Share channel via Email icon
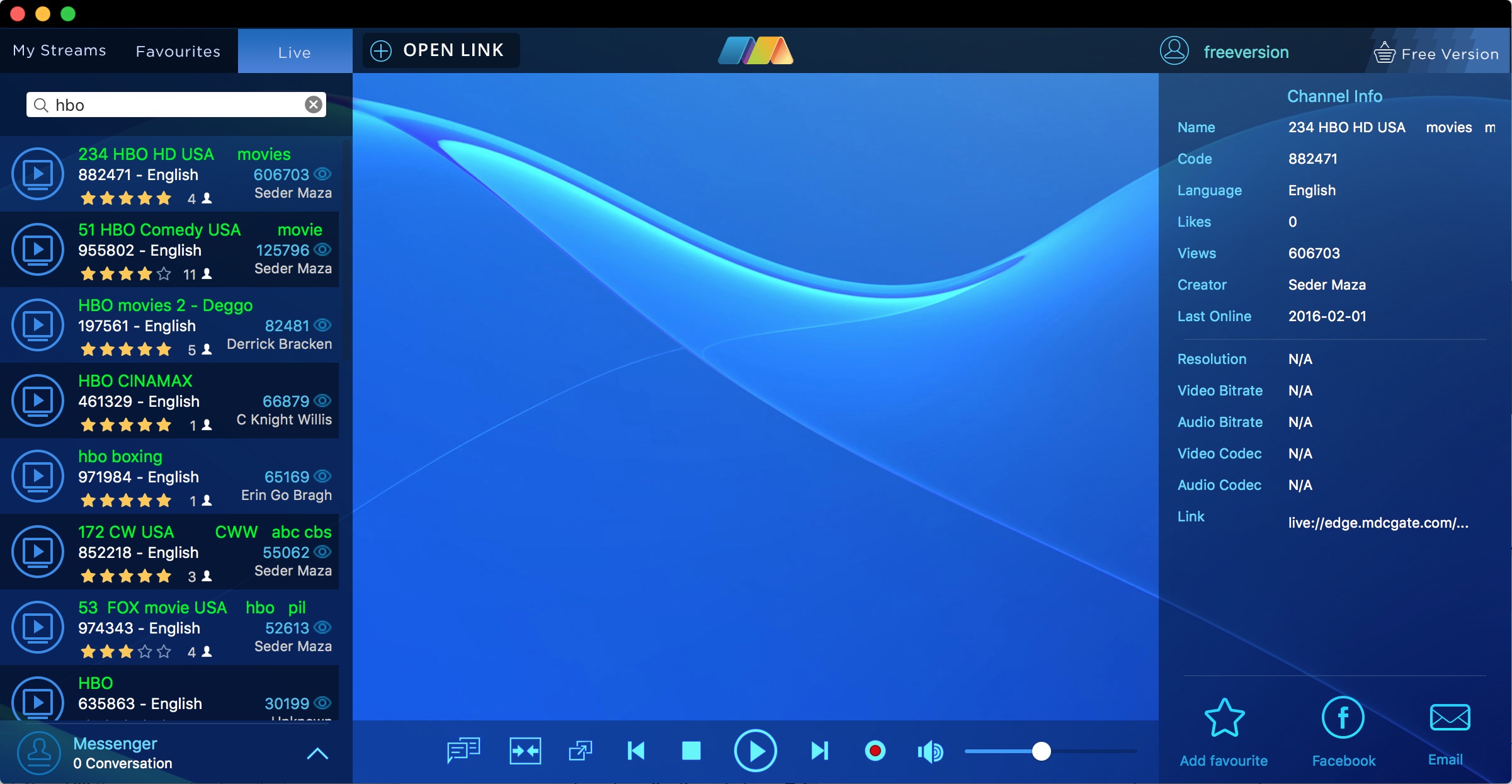The width and height of the screenshot is (1512, 784). (1450, 717)
